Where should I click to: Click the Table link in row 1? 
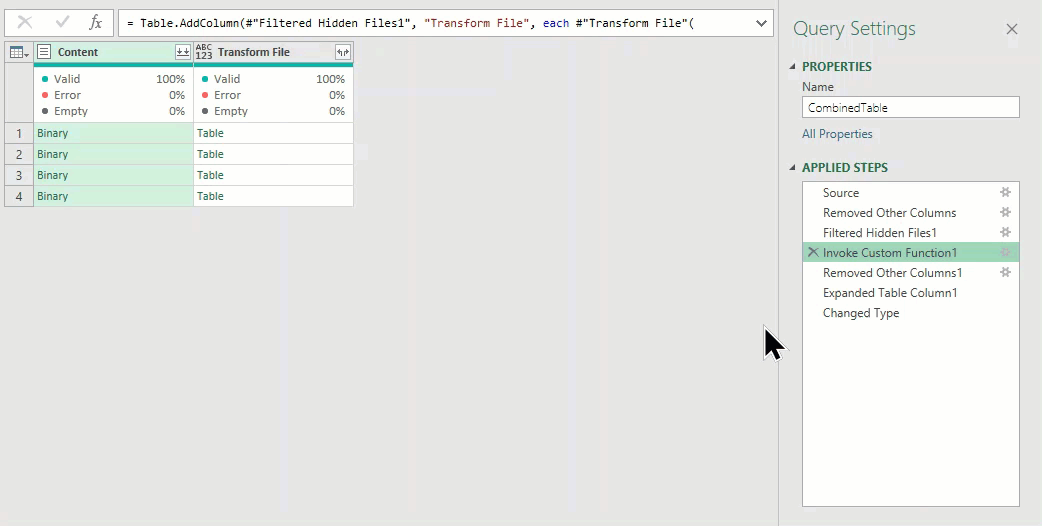click(x=210, y=133)
